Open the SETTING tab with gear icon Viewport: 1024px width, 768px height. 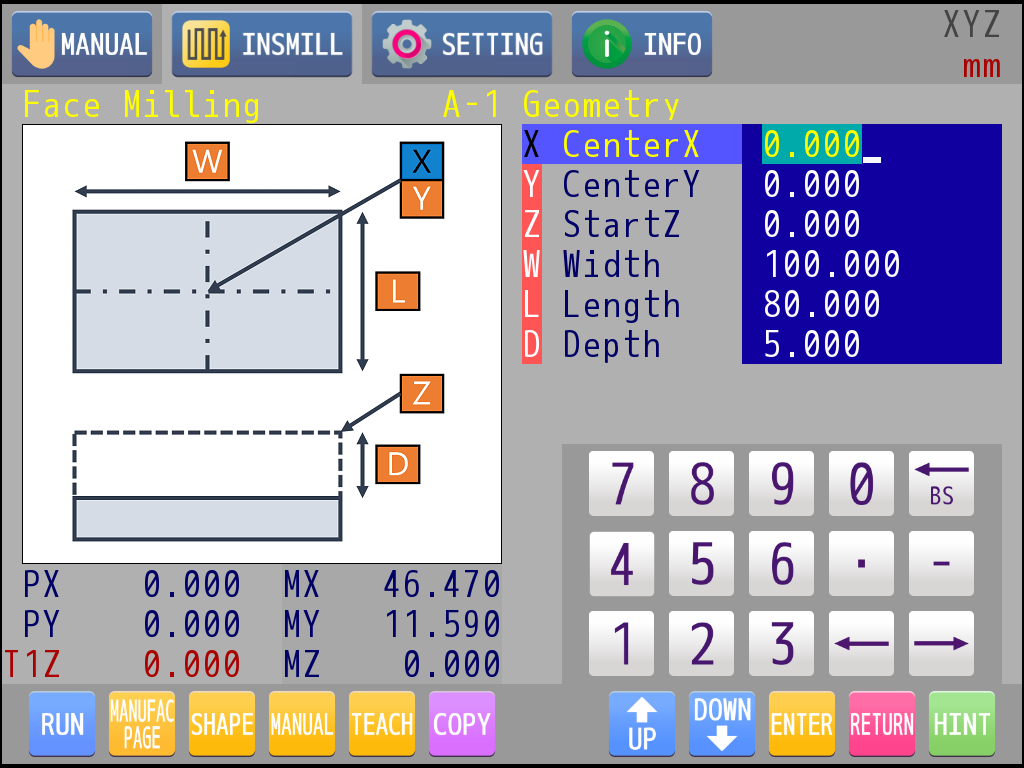click(x=462, y=45)
